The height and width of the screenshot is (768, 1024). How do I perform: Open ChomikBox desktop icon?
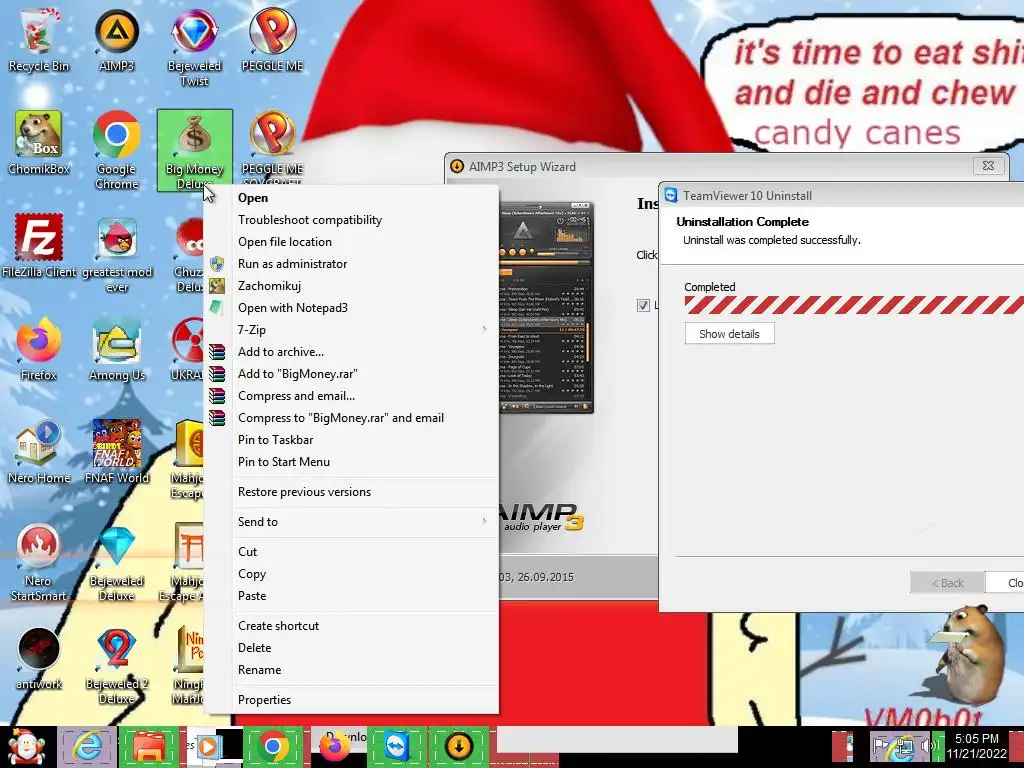(x=39, y=144)
